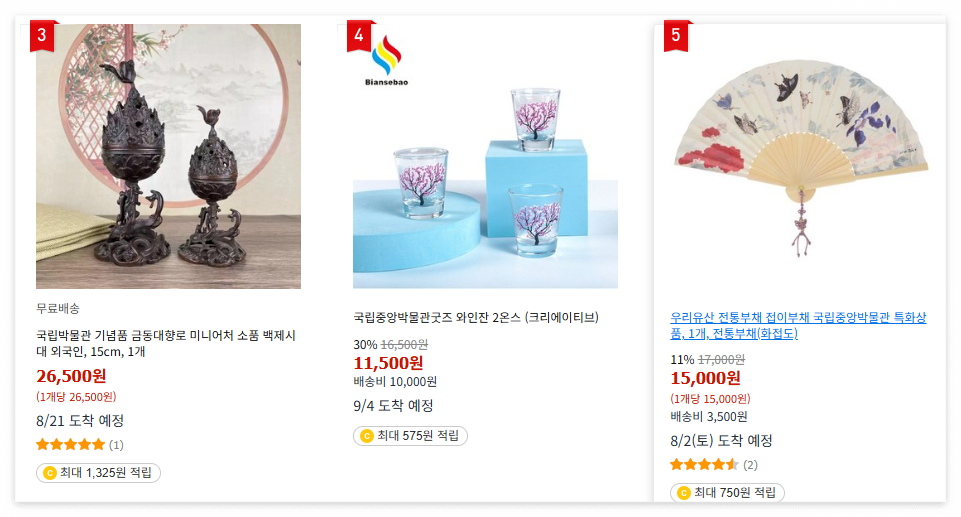Click the Biansebao brand logo
Screen dimensions: 961x517
tap(386, 61)
